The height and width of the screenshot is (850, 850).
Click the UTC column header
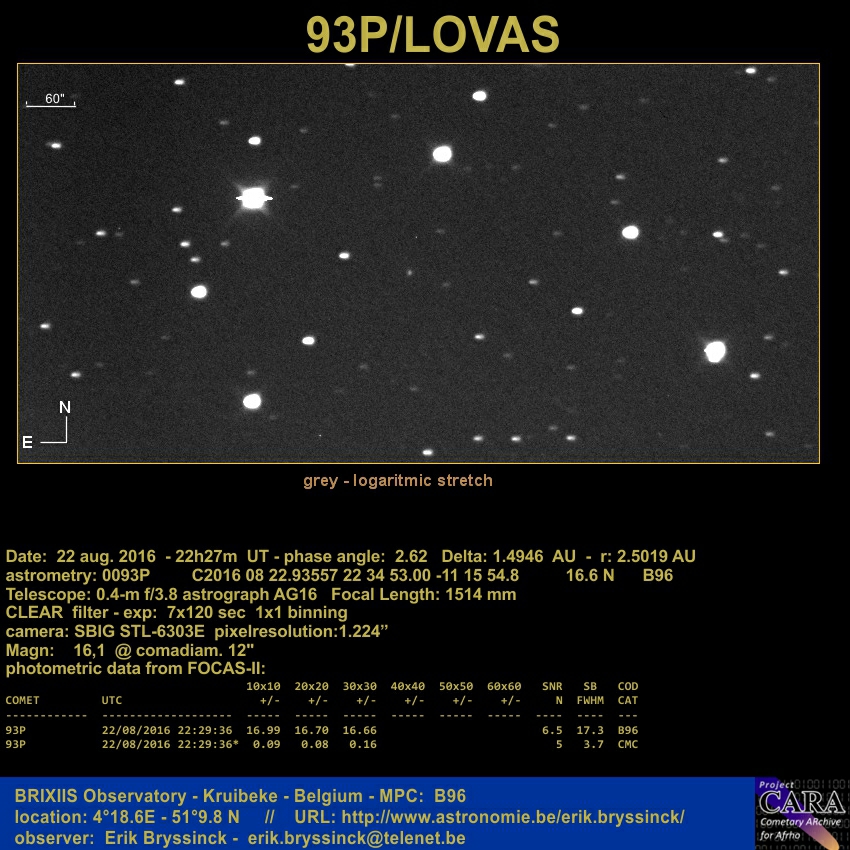pyautogui.click(x=112, y=700)
